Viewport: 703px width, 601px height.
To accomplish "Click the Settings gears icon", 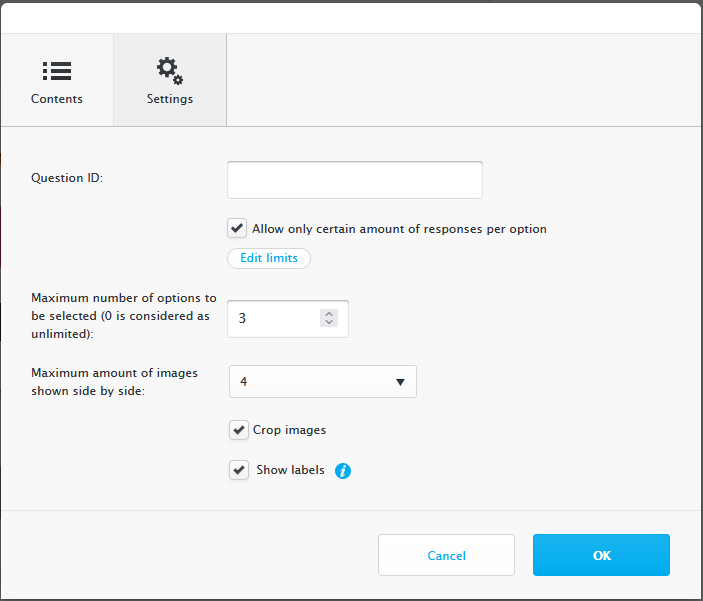I will pos(169,70).
